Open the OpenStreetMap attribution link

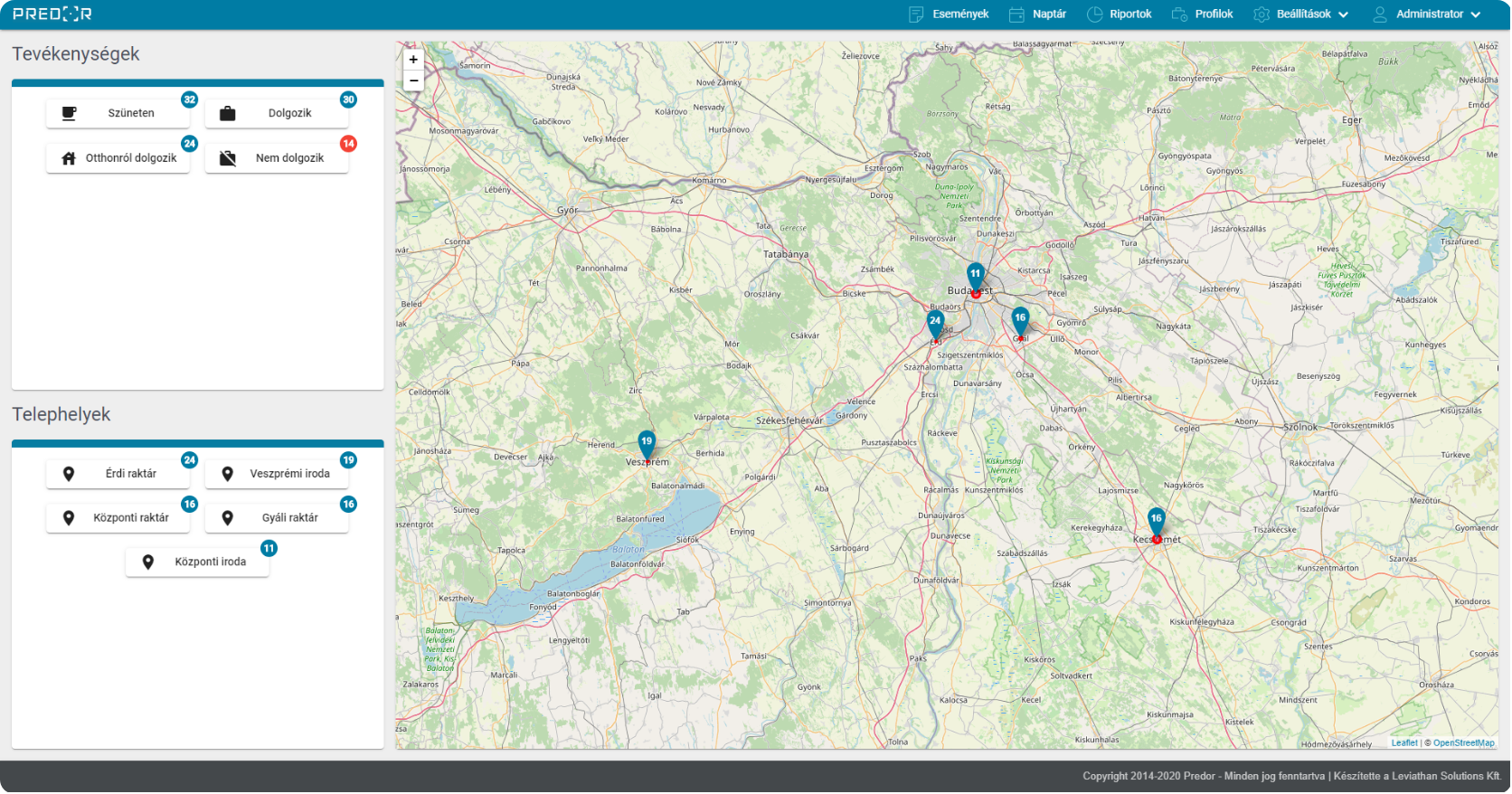coord(1463,743)
